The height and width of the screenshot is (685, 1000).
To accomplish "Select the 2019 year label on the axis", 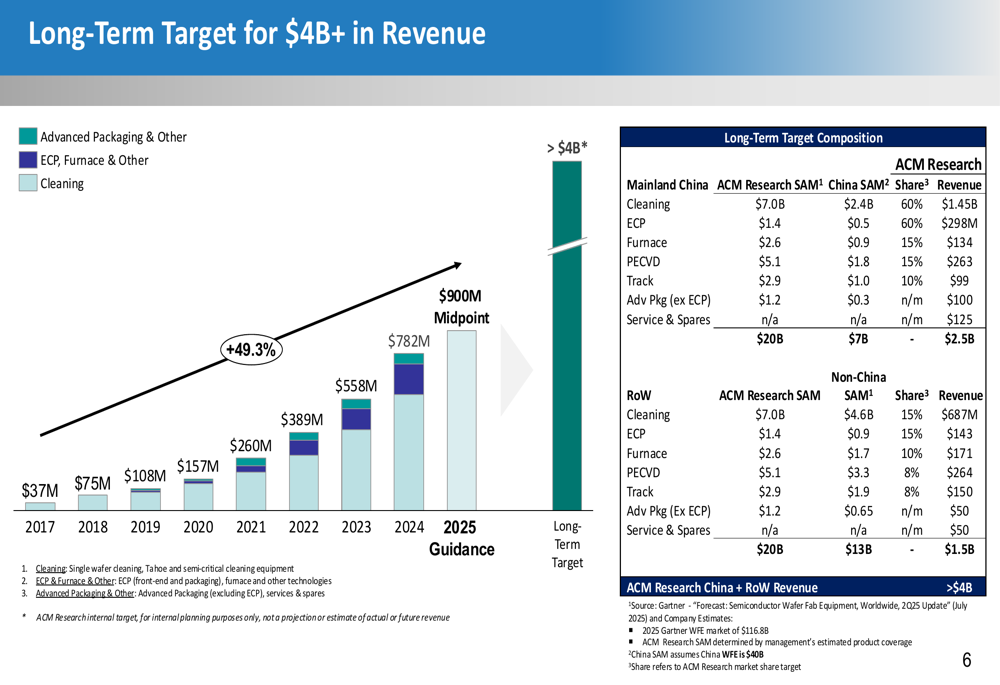I will pos(145,527).
